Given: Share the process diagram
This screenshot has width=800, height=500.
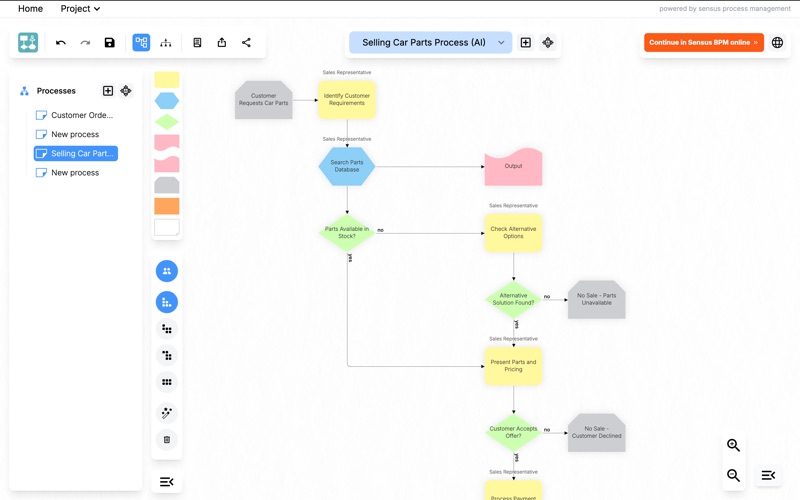Looking at the screenshot, I should point(246,42).
